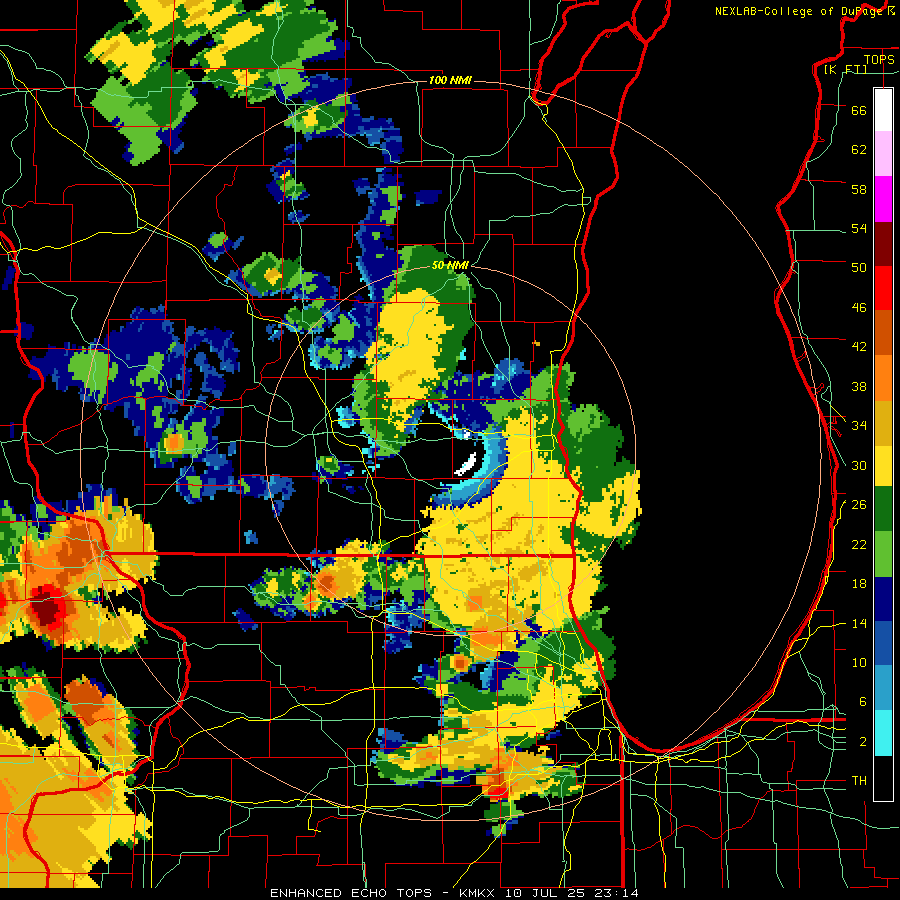Click the "ENHANCED ECHO TOPS" product title

tap(351, 893)
